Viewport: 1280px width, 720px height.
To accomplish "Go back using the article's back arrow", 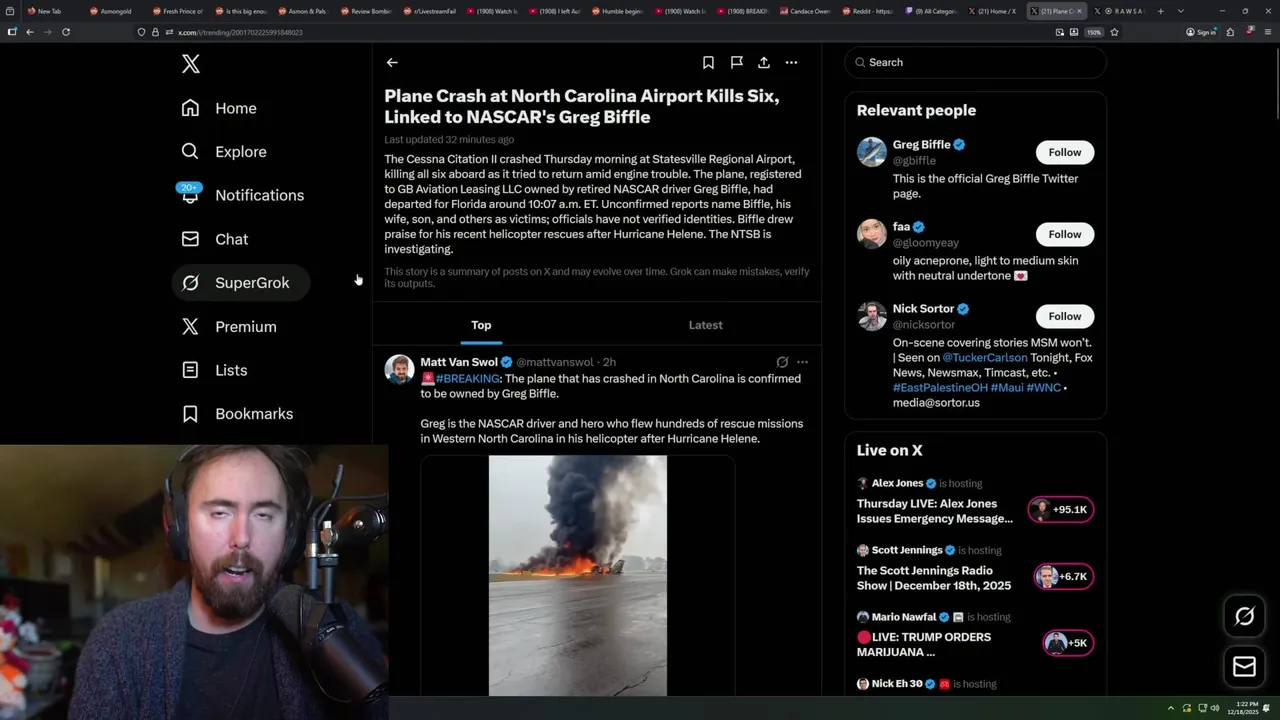I will [392, 62].
